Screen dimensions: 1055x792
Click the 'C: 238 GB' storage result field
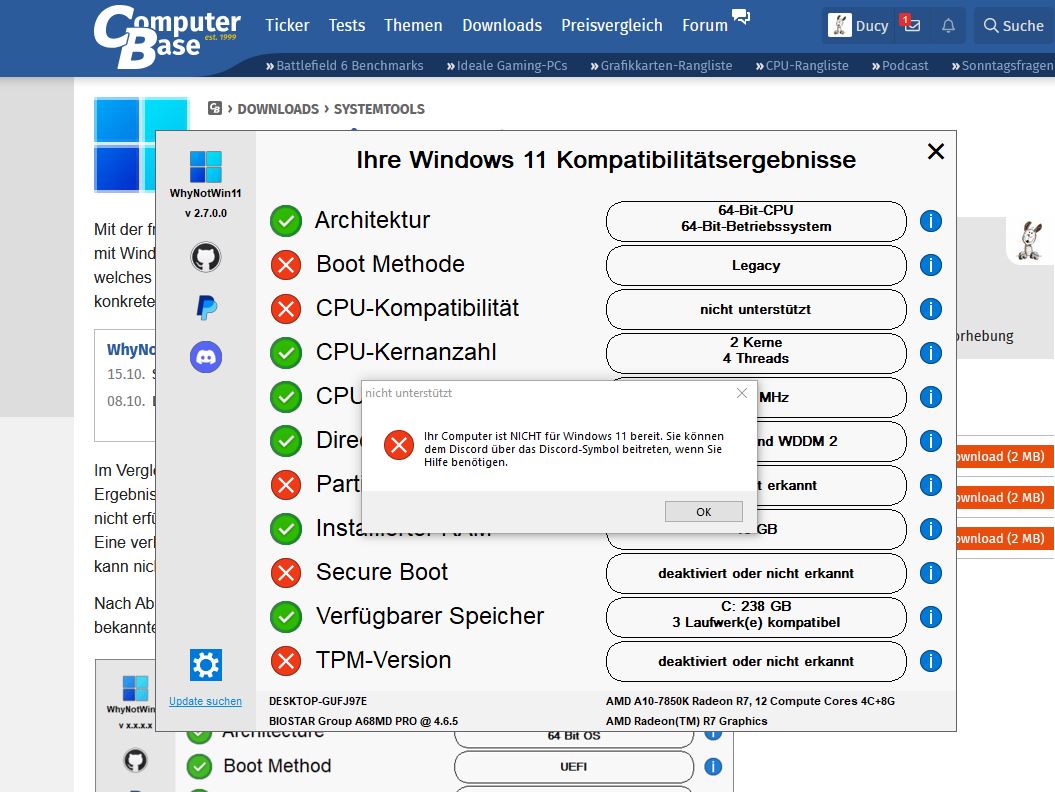(x=756, y=617)
